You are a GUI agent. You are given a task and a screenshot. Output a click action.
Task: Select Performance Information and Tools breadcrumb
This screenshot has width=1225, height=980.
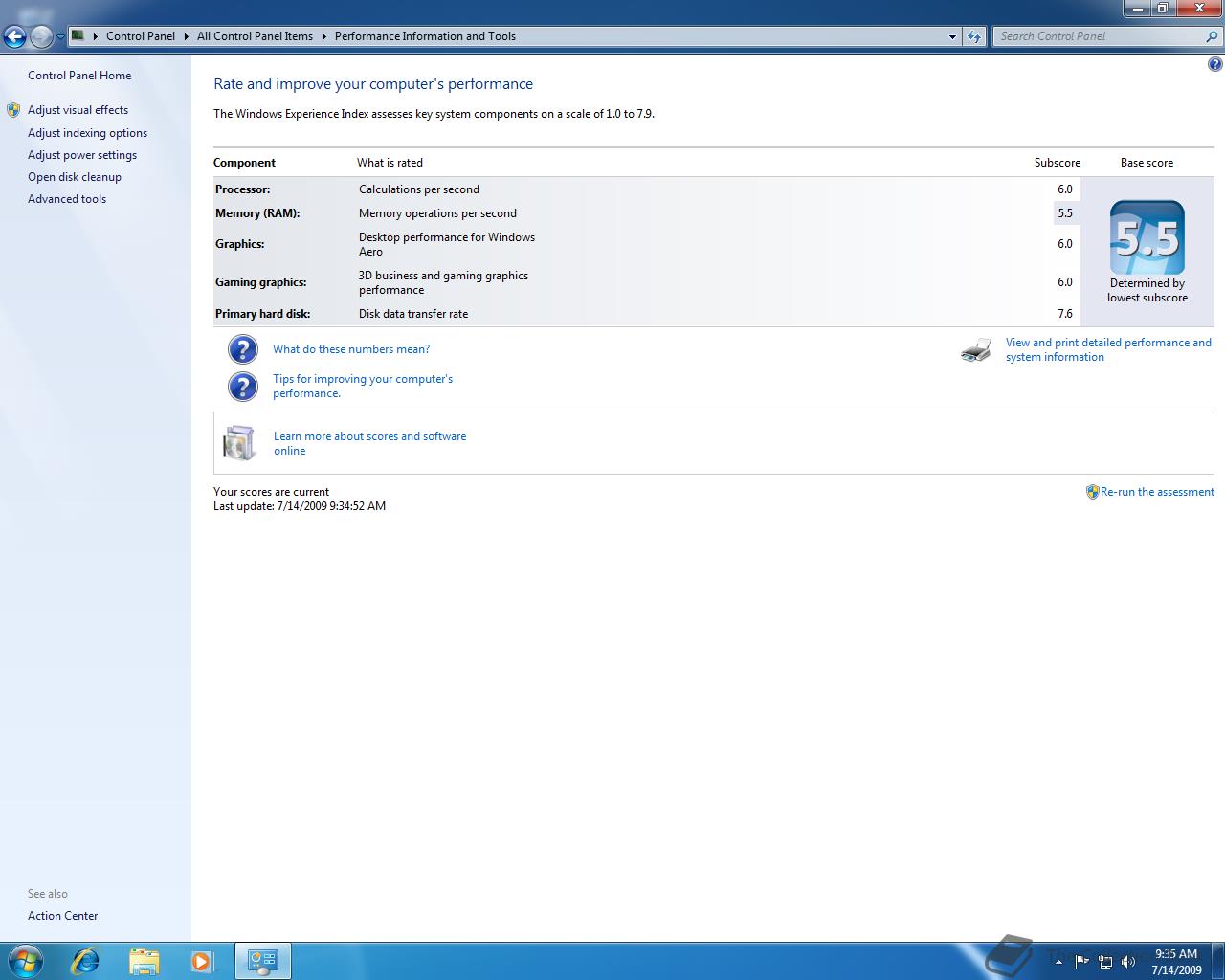coord(425,36)
